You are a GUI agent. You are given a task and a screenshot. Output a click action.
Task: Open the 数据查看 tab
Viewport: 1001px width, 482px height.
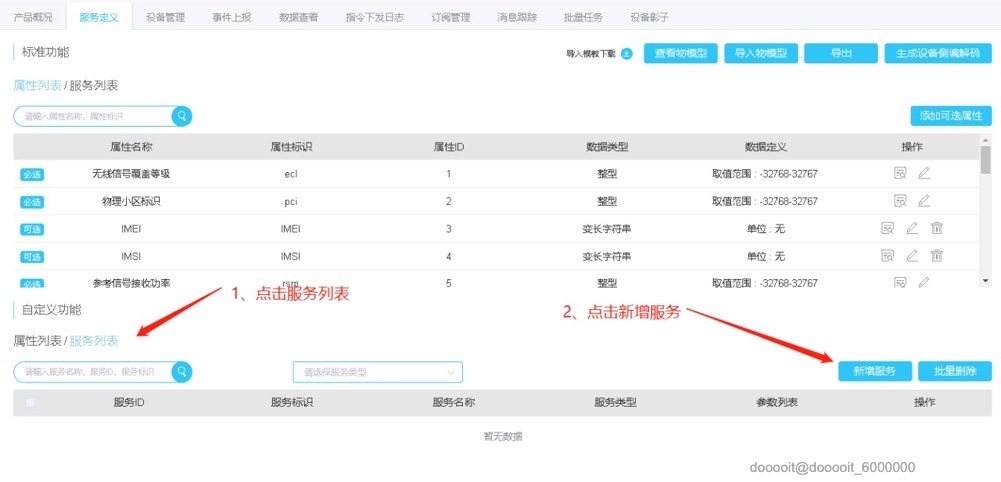coord(298,17)
